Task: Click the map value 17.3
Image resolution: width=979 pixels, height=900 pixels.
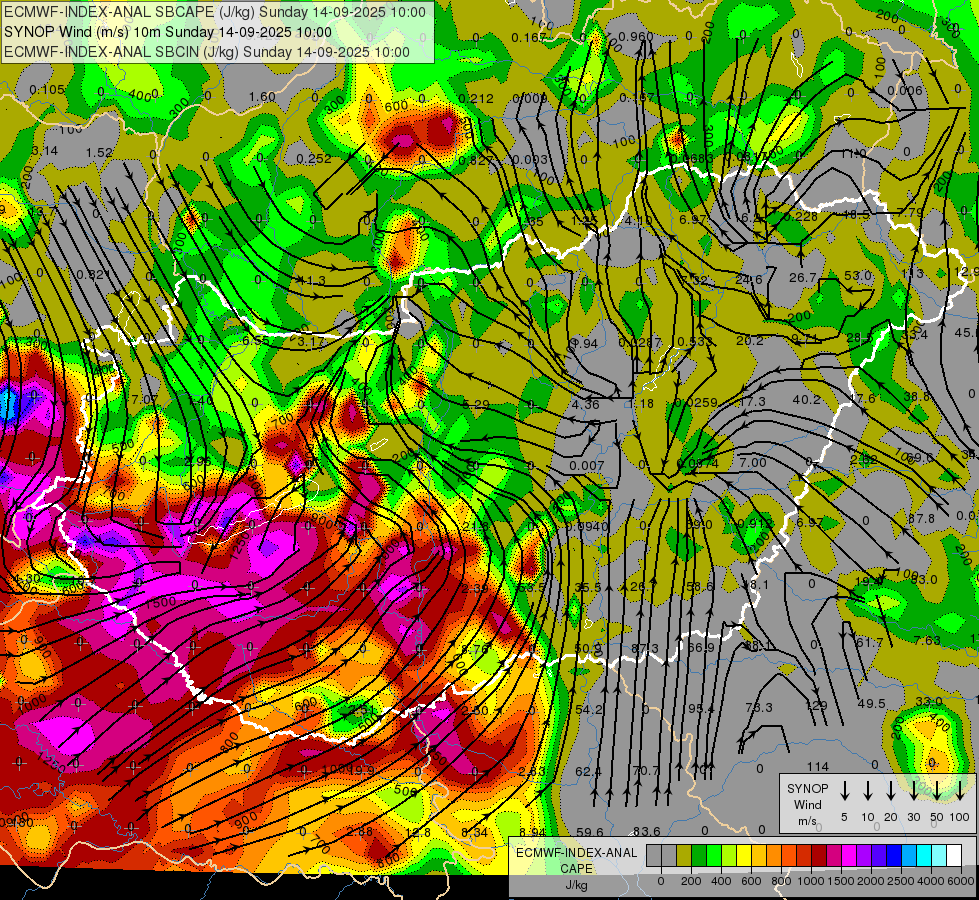Action: (752, 401)
